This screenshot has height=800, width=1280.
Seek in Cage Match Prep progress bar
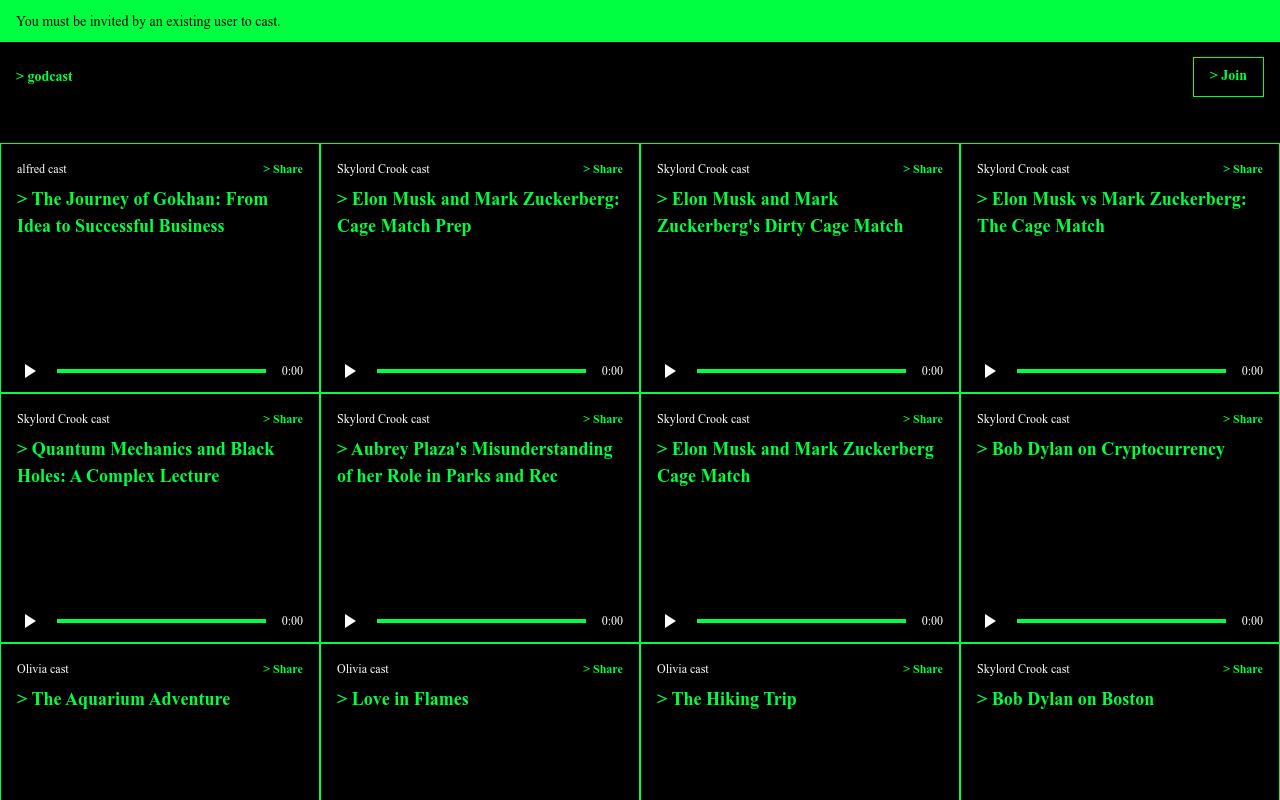[481, 371]
